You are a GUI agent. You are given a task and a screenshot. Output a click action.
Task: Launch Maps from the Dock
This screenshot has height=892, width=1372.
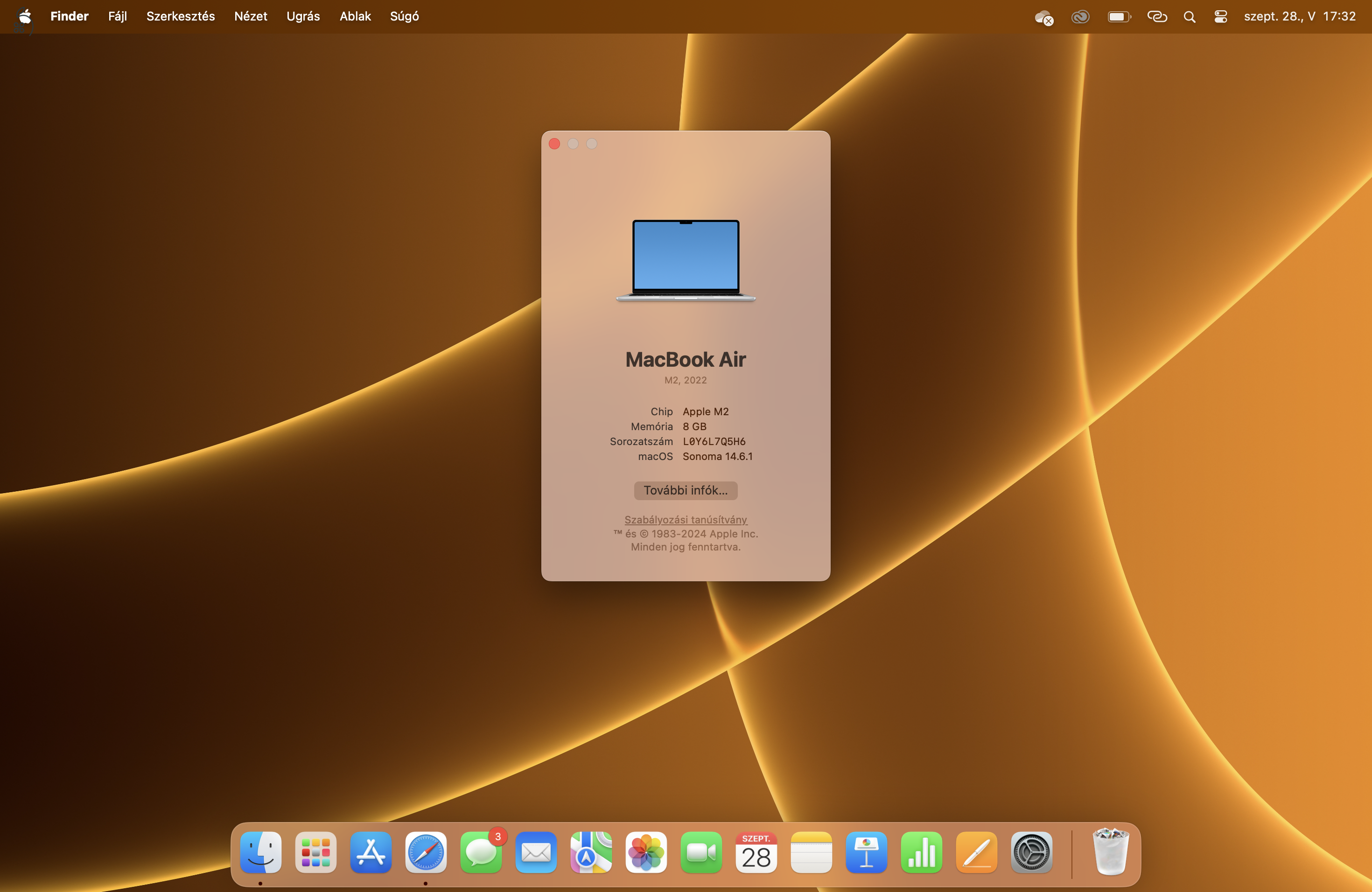[591, 852]
